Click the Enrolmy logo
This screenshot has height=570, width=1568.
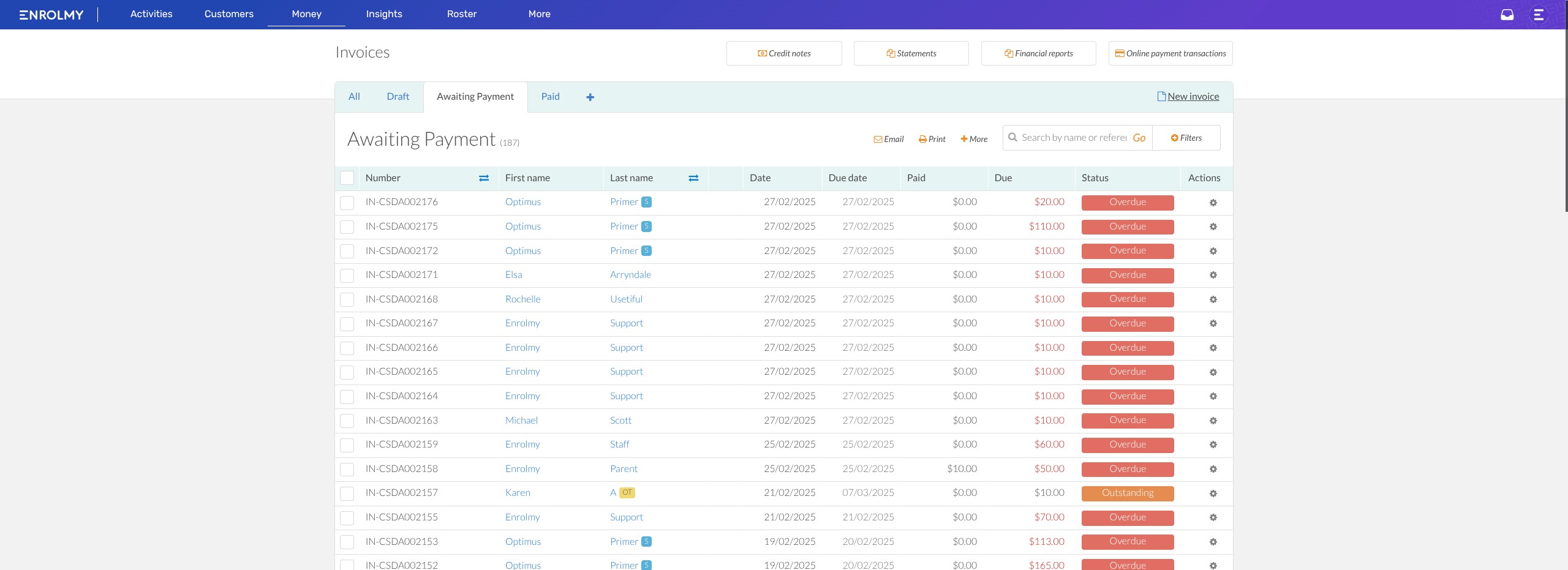[x=51, y=15]
